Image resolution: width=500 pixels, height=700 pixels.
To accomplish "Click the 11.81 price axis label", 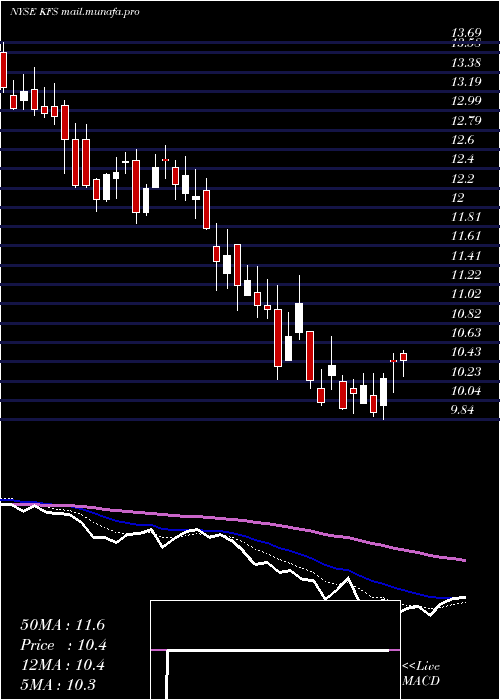I will coord(466,217).
